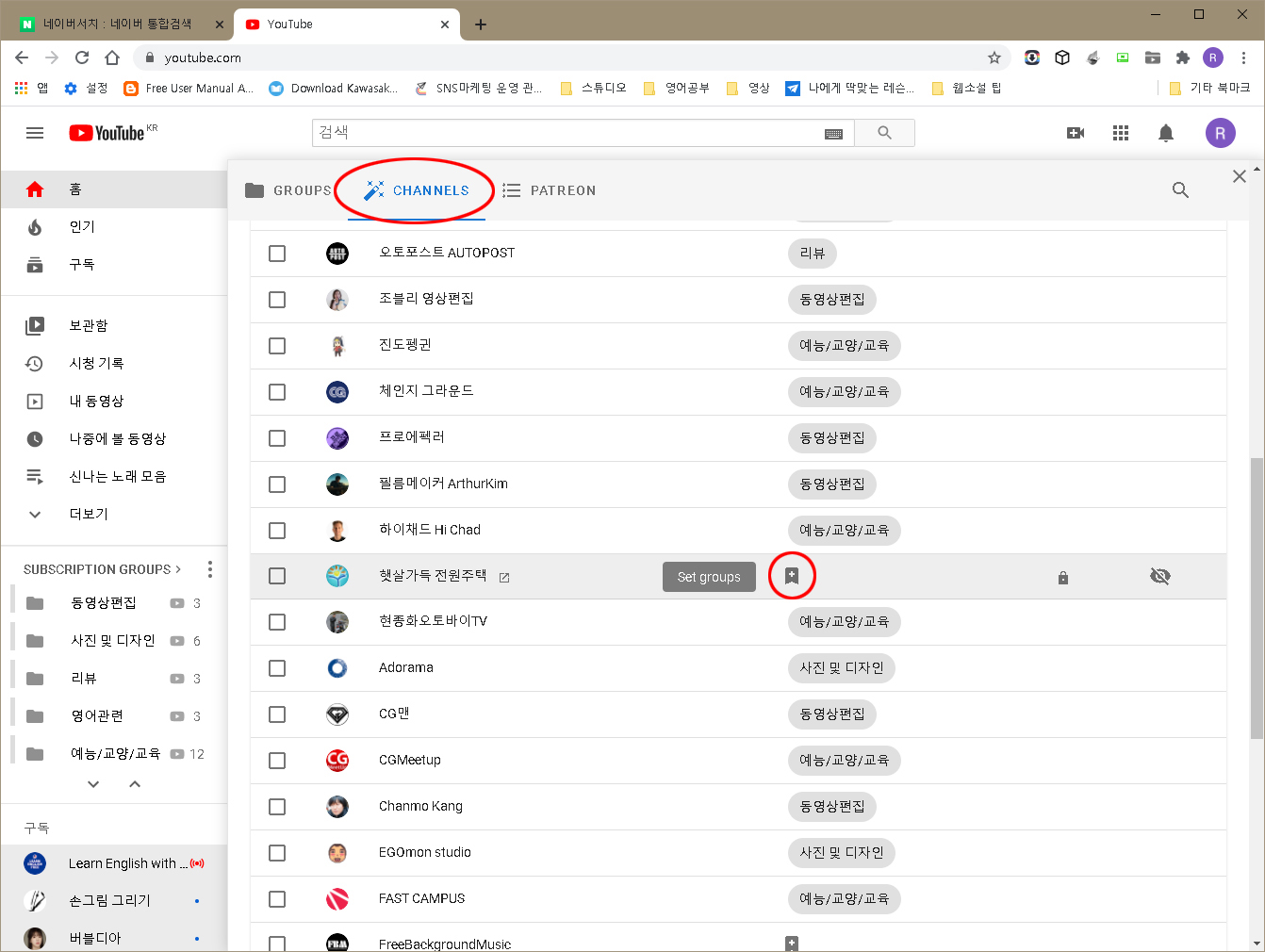
Task: Expand the 동영상편집 group folder
Action: [35, 603]
